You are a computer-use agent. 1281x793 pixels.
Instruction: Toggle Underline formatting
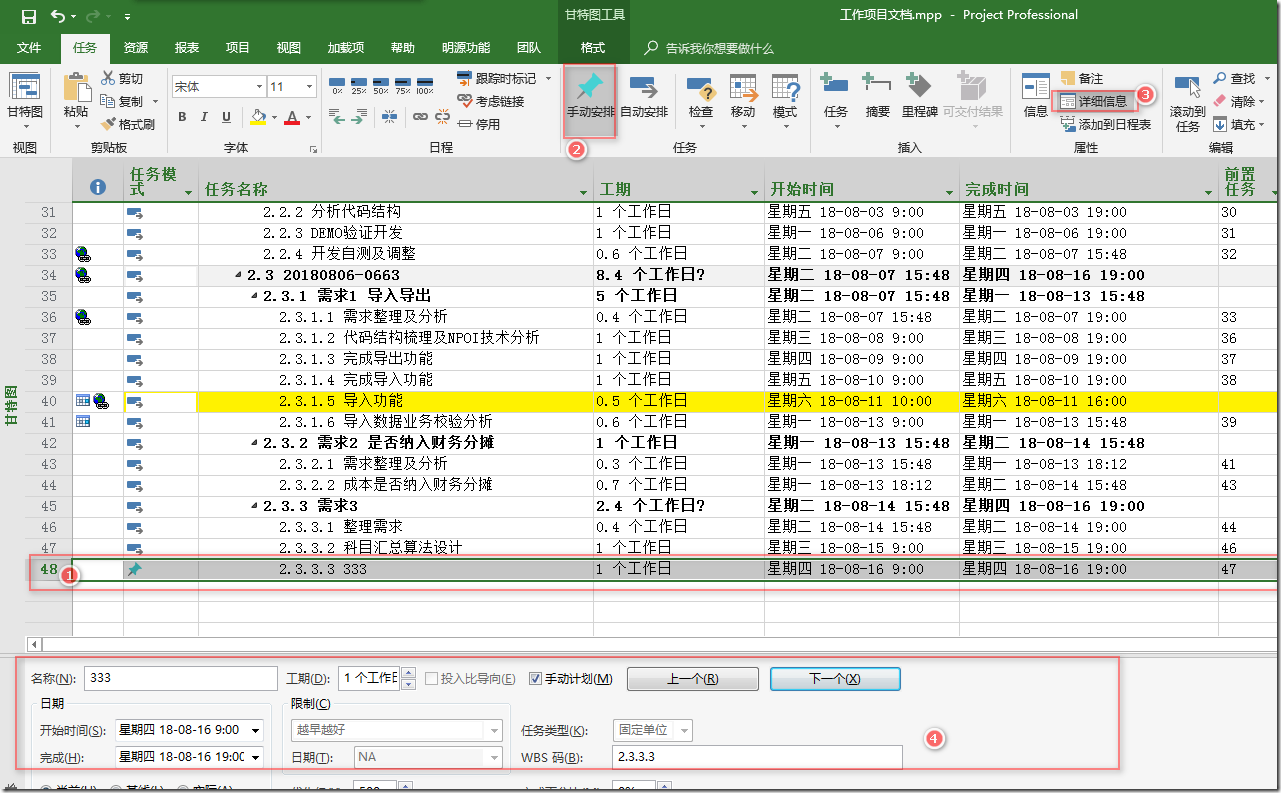click(226, 117)
